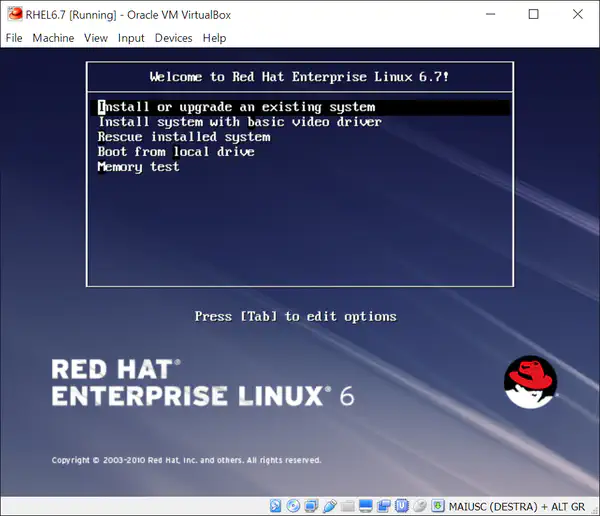The width and height of the screenshot is (600, 516).
Task: Click the network adapter status icon
Action: pyautogui.click(x=311, y=506)
